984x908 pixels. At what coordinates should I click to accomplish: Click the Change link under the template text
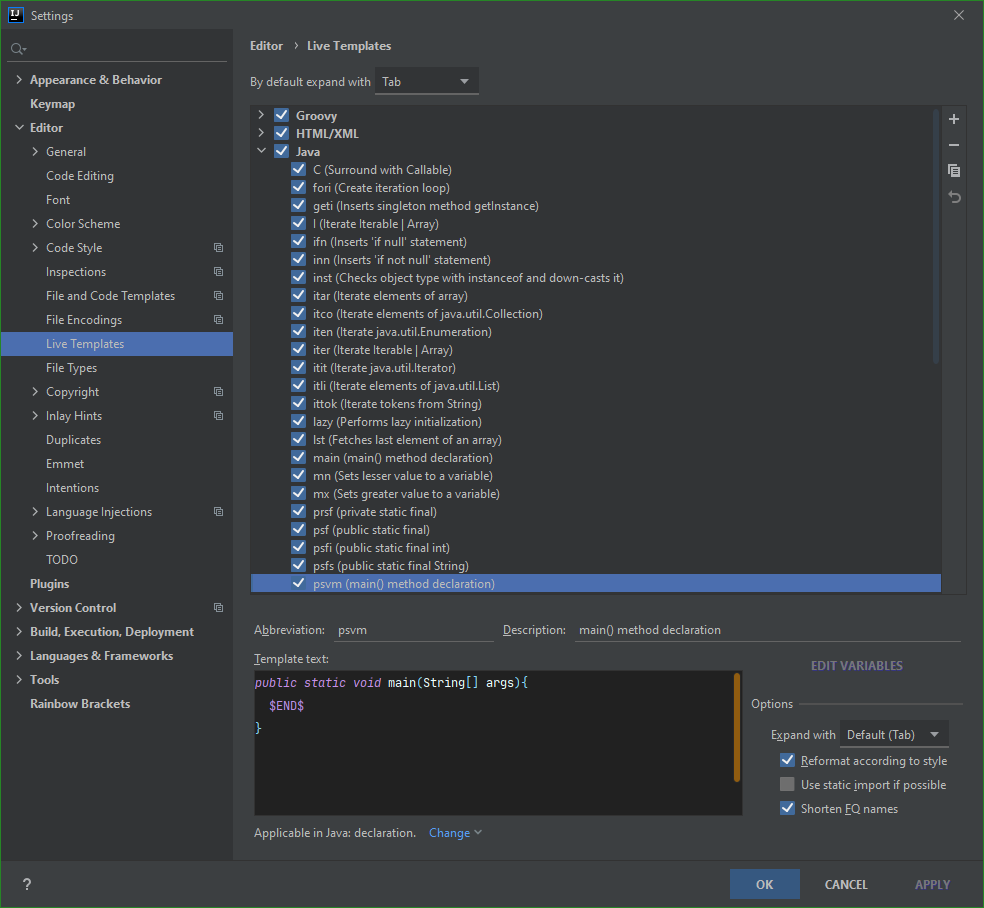pyautogui.click(x=448, y=832)
